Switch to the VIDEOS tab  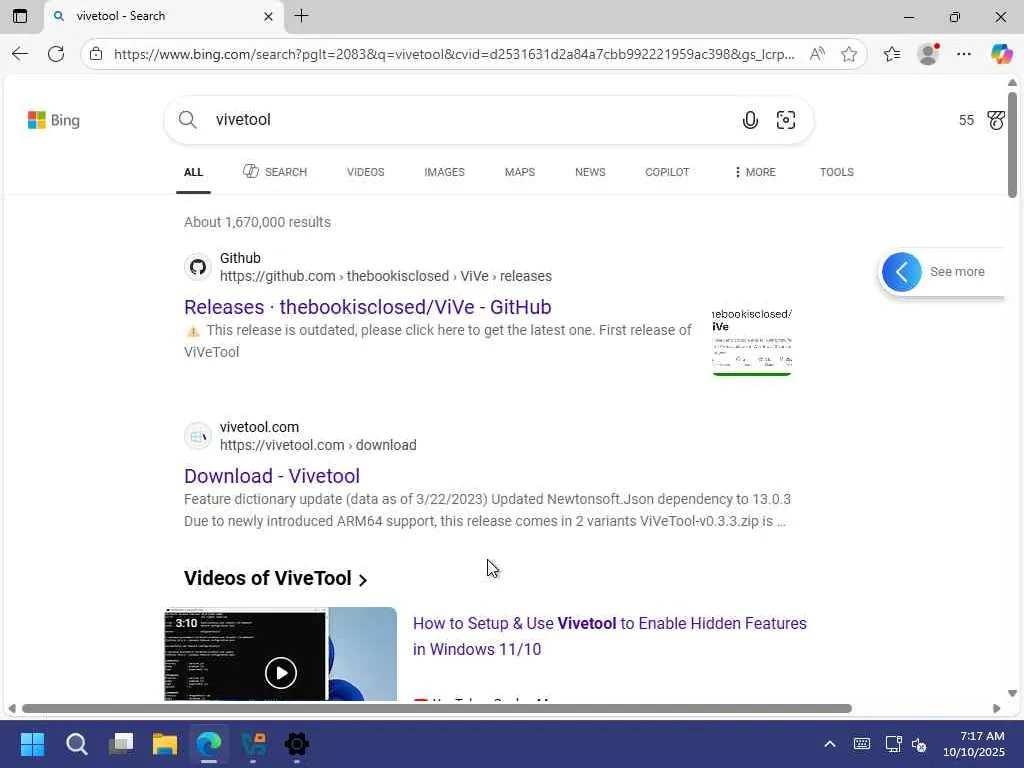point(366,172)
